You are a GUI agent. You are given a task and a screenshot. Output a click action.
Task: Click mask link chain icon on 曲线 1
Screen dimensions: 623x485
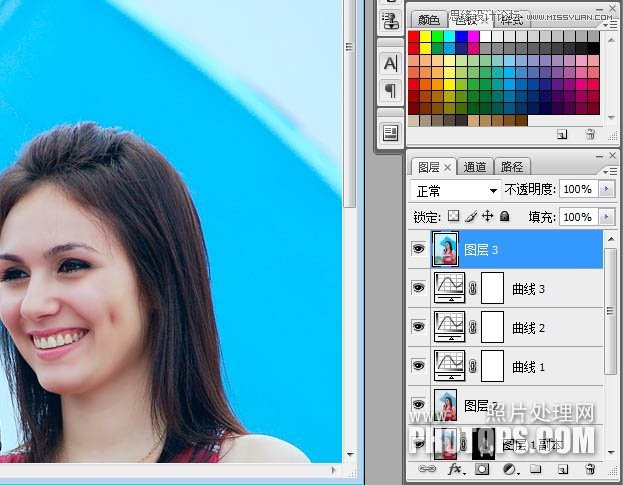click(472, 366)
